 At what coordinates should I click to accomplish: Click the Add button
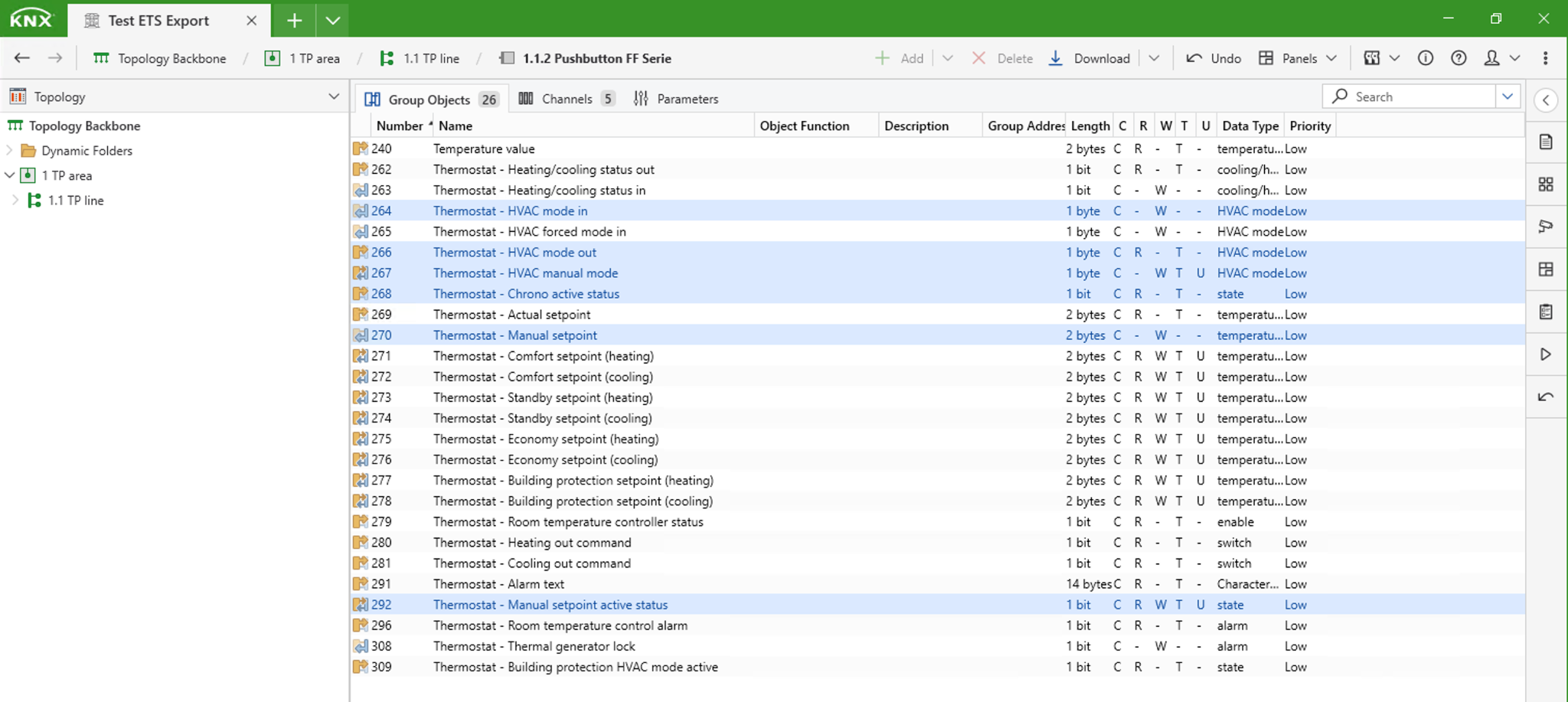click(x=899, y=58)
